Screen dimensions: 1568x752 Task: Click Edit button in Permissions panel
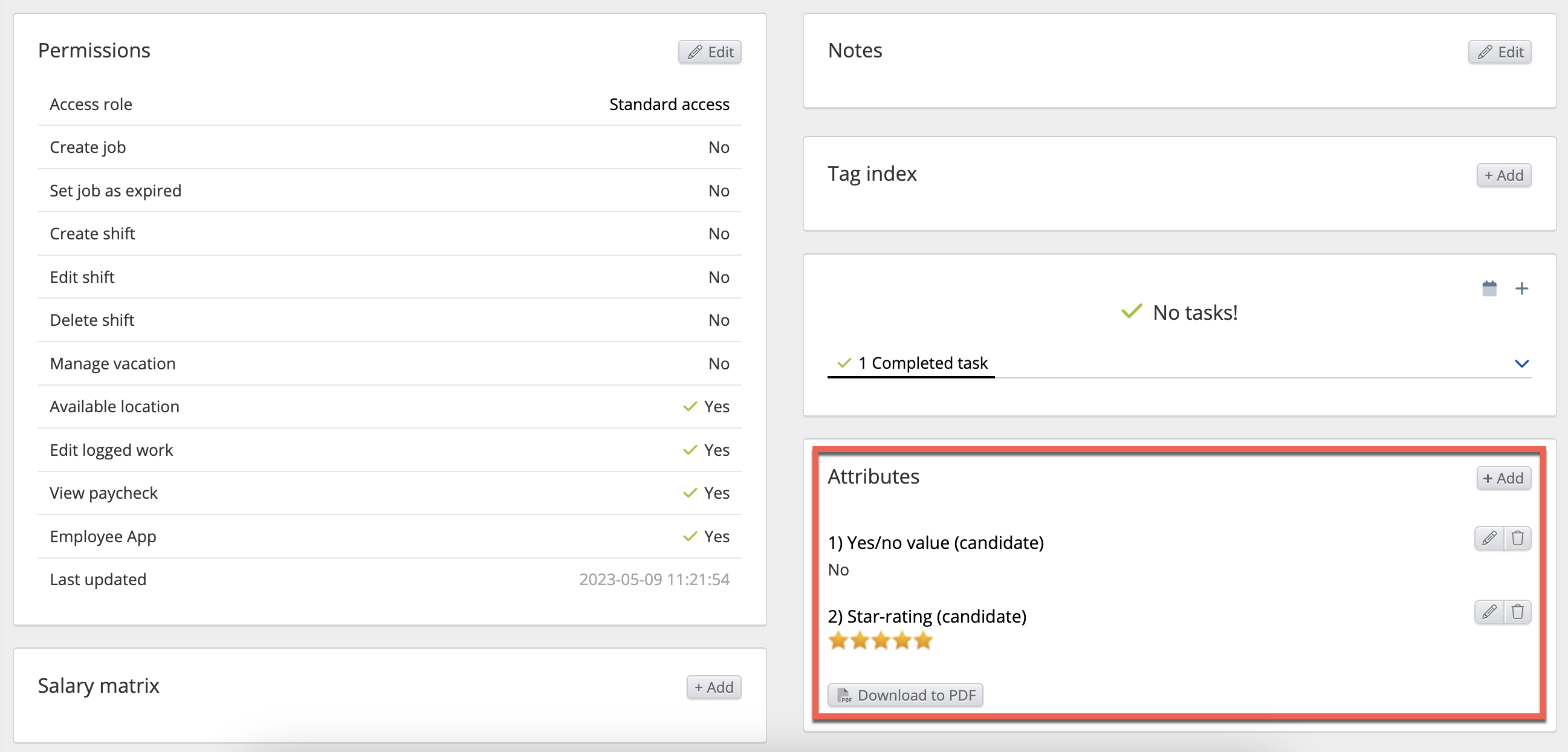pyautogui.click(x=710, y=52)
